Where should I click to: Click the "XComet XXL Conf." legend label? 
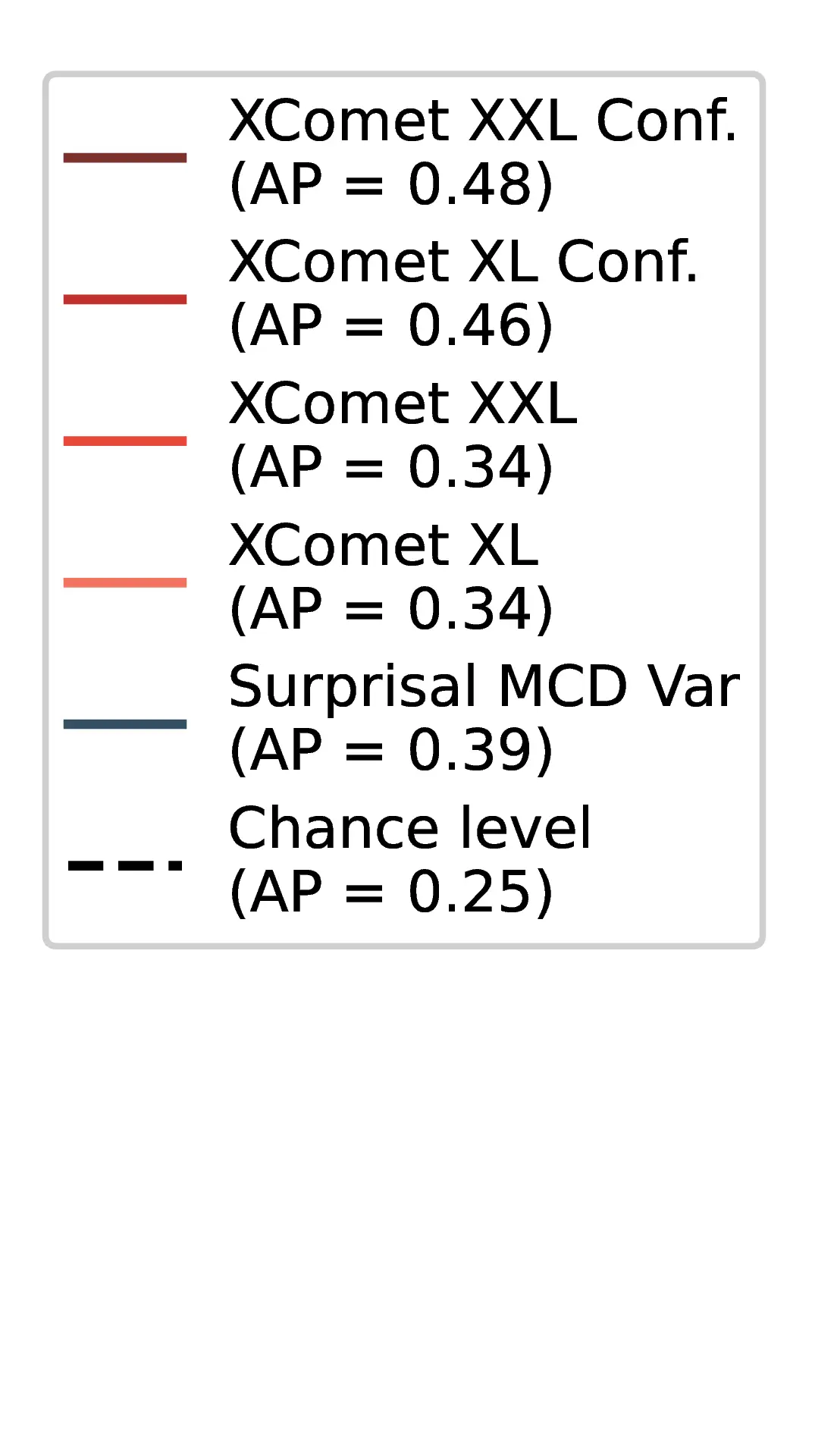[x=482, y=121]
